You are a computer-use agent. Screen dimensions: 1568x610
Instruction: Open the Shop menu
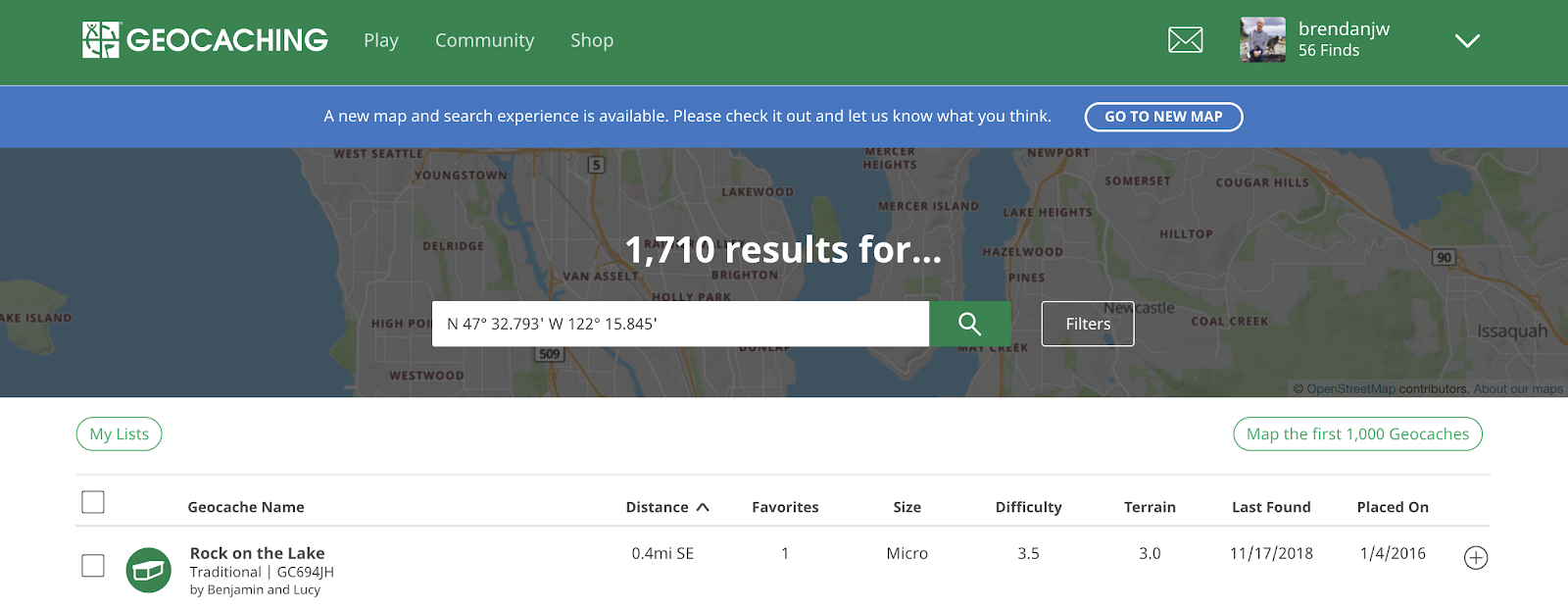592,40
